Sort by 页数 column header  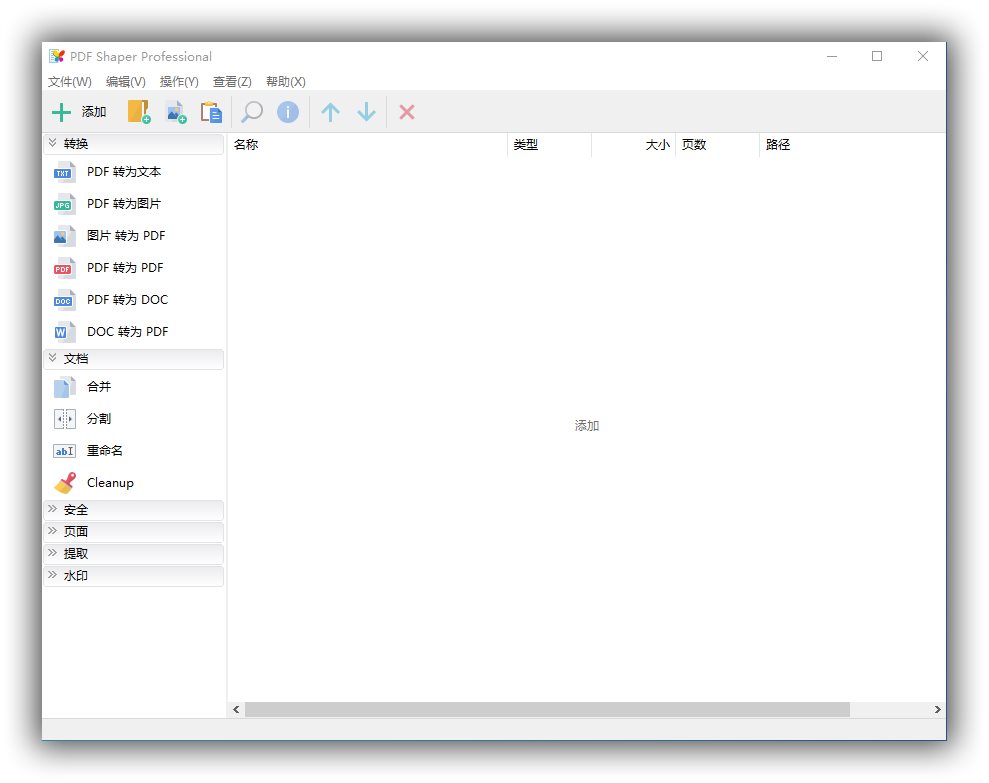click(x=717, y=144)
